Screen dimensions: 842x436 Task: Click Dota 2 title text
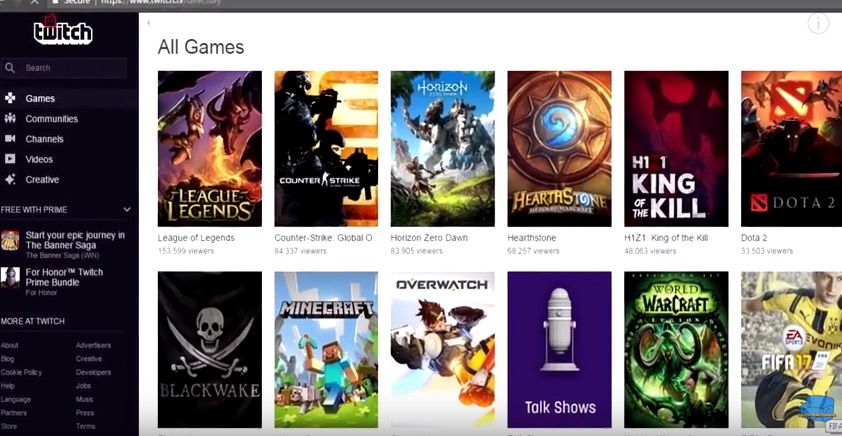coord(754,238)
